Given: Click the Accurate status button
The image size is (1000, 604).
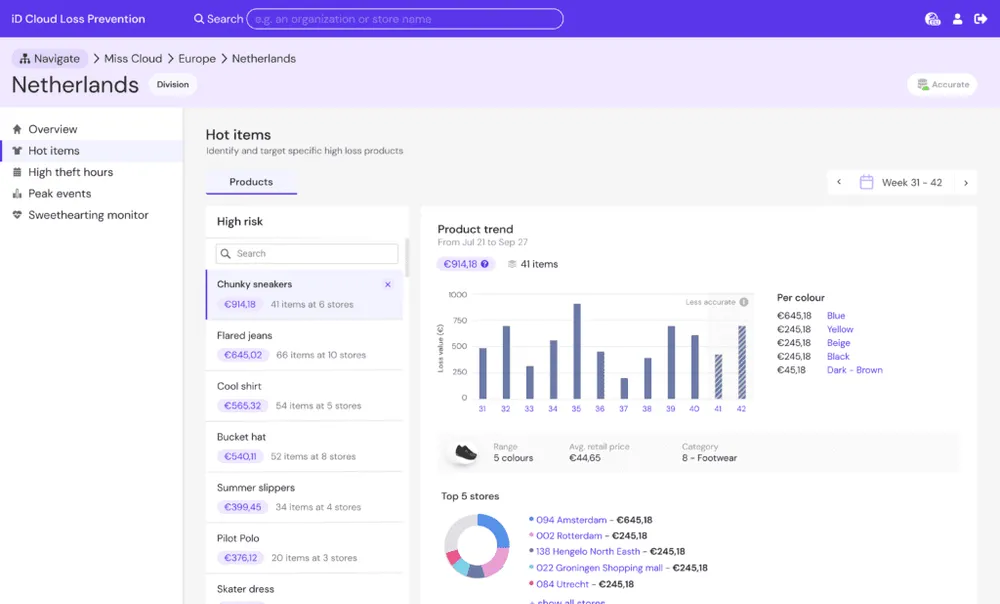Looking at the screenshot, I should (942, 85).
